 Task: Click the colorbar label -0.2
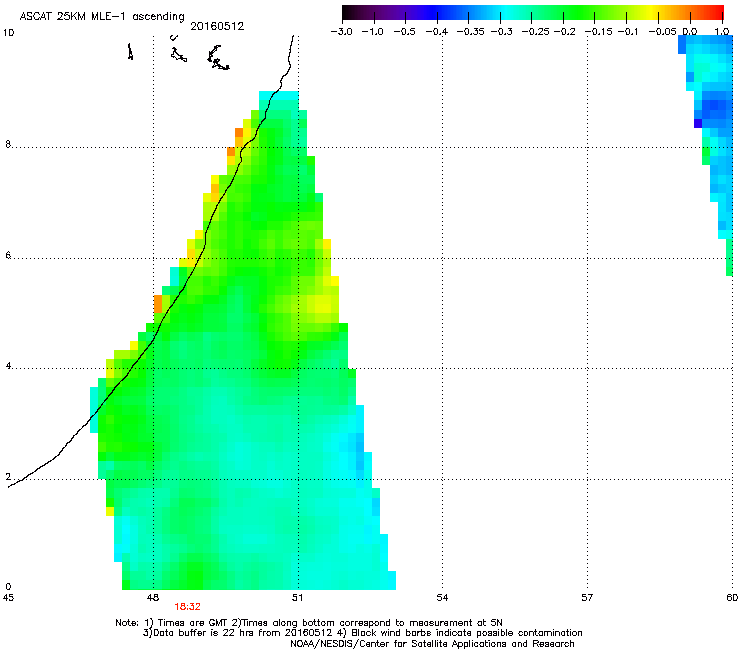tap(565, 32)
